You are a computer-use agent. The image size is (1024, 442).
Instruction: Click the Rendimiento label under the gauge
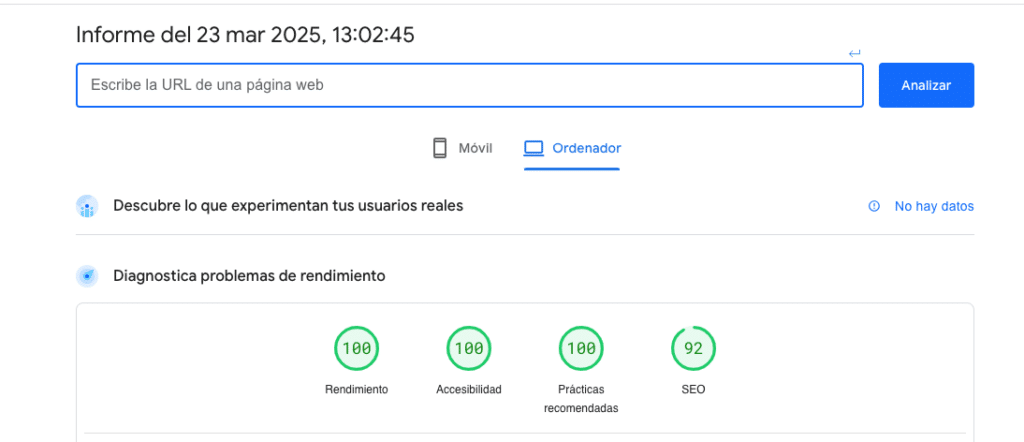pyautogui.click(x=356, y=389)
